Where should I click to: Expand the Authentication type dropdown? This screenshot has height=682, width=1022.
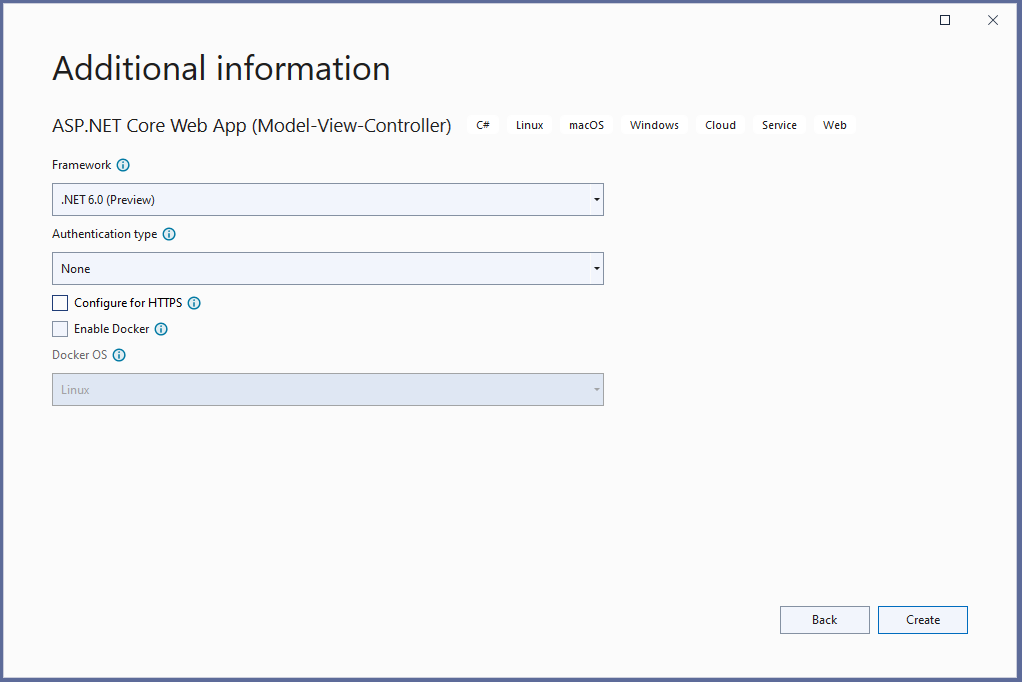tap(327, 269)
